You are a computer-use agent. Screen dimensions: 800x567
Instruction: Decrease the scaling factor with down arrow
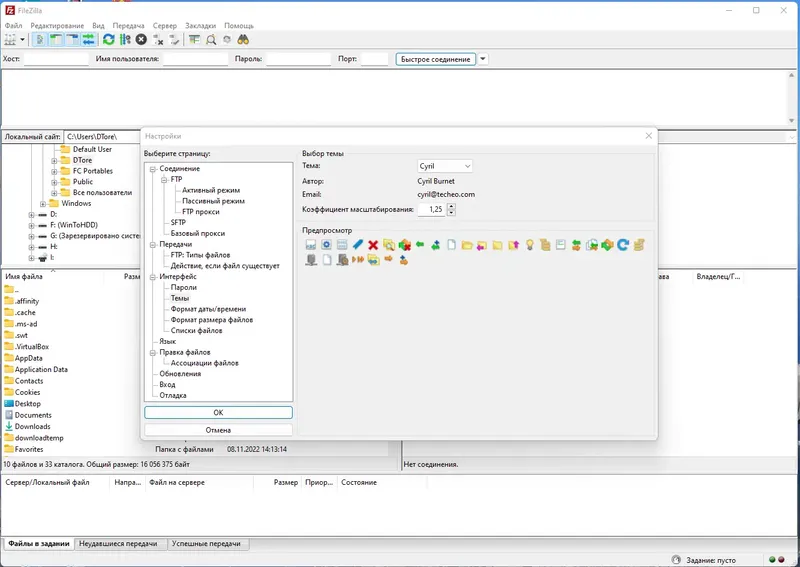[451, 213]
